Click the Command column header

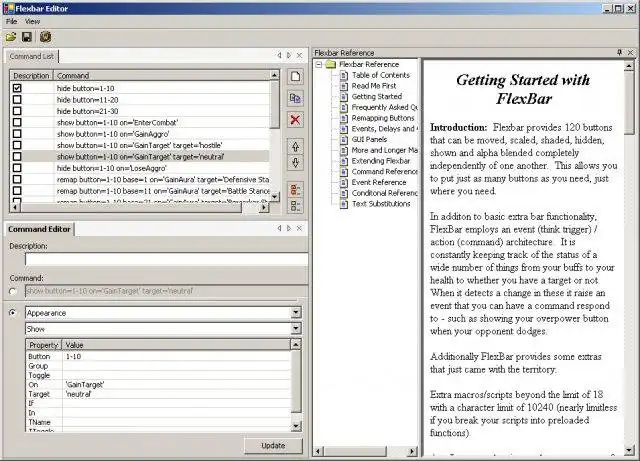click(162, 76)
